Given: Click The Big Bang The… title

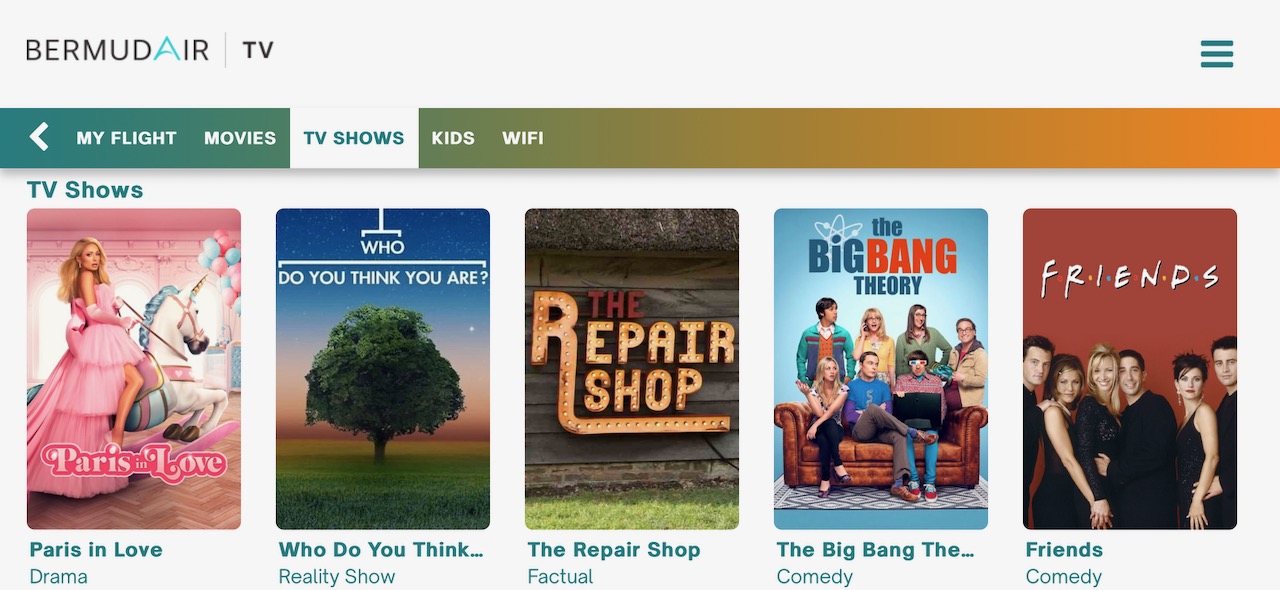Looking at the screenshot, I should pyautogui.click(x=875, y=550).
